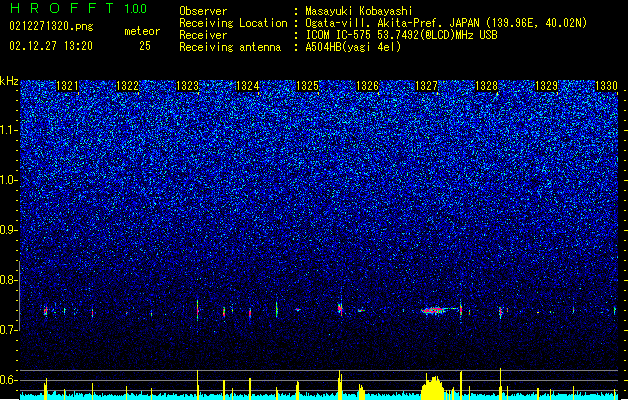Select the A504HB(yagi 4el) antenna text
This screenshot has width=629, height=400.
point(353,47)
